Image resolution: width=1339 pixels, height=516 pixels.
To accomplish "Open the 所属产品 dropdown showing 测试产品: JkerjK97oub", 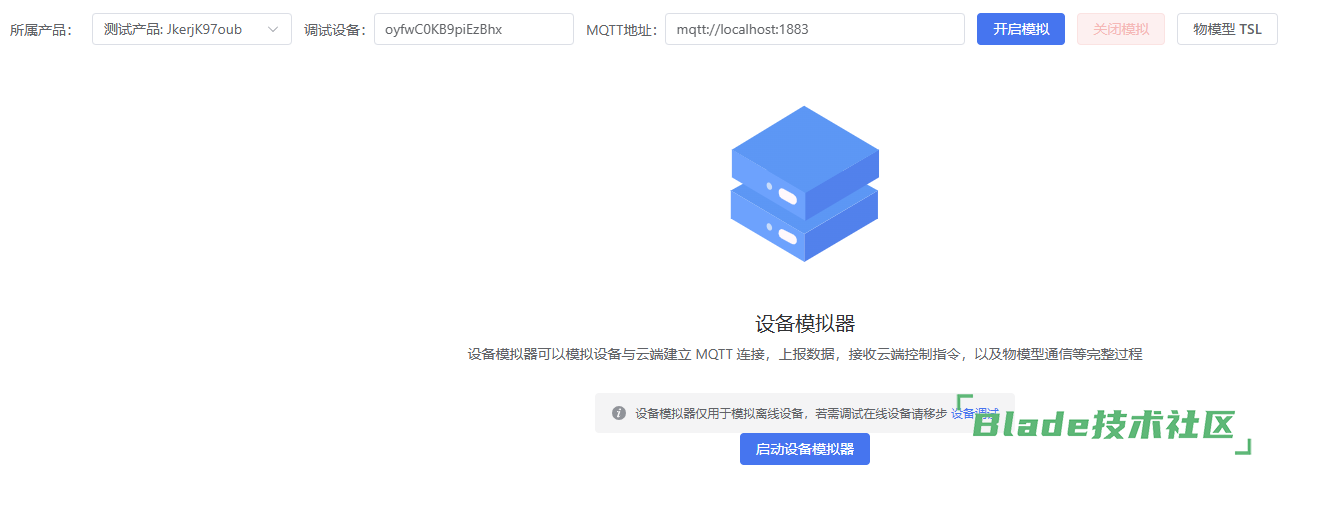I will (x=180, y=30).
